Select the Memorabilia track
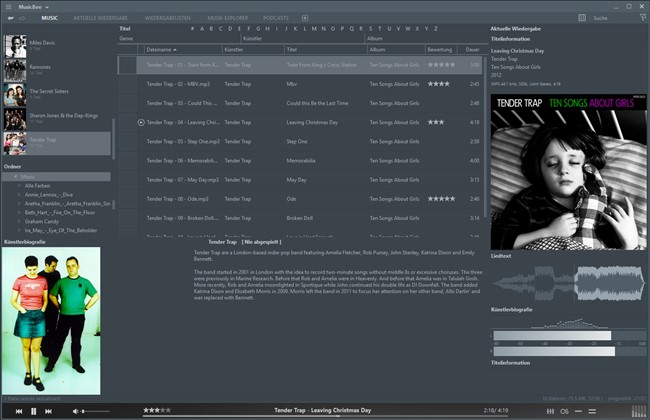650x420 pixels. pyautogui.click(x=300, y=160)
